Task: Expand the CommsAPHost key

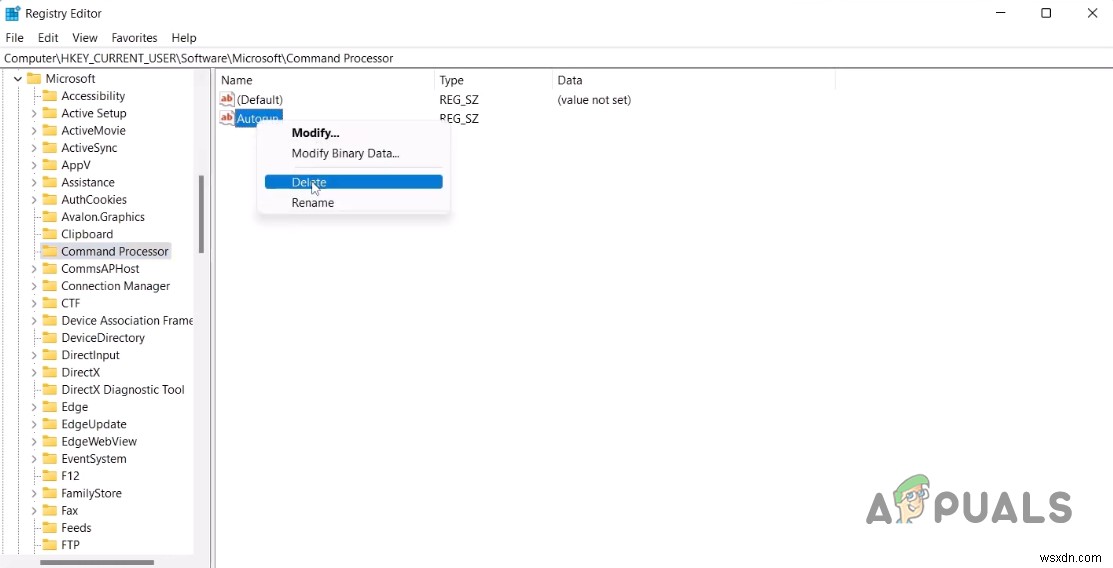Action: click(x=33, y=268)
